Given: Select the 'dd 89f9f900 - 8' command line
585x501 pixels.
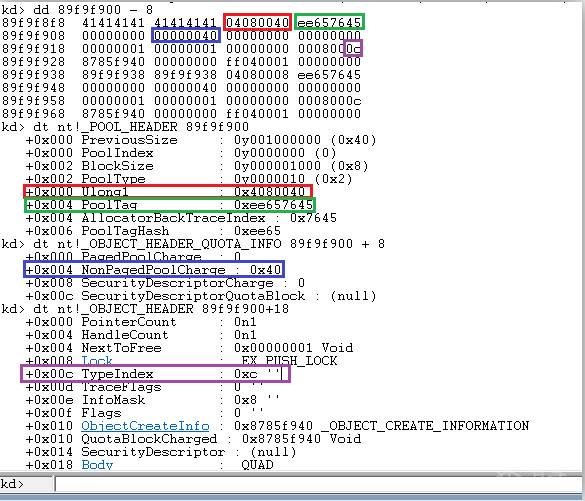Looking at the screenshot, I should (77, 10).
